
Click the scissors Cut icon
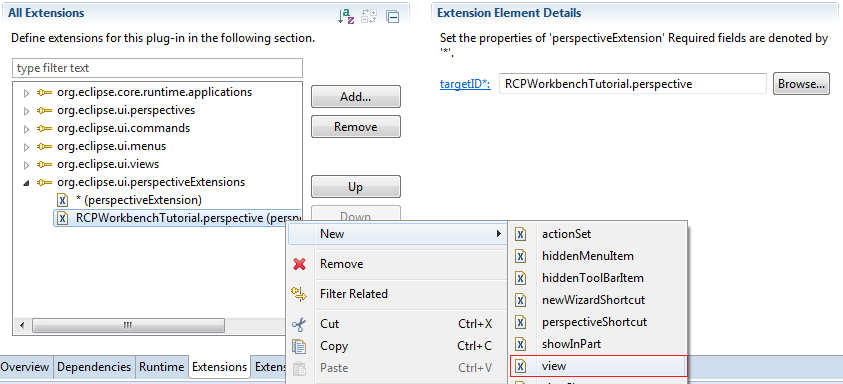click(299, 324)
